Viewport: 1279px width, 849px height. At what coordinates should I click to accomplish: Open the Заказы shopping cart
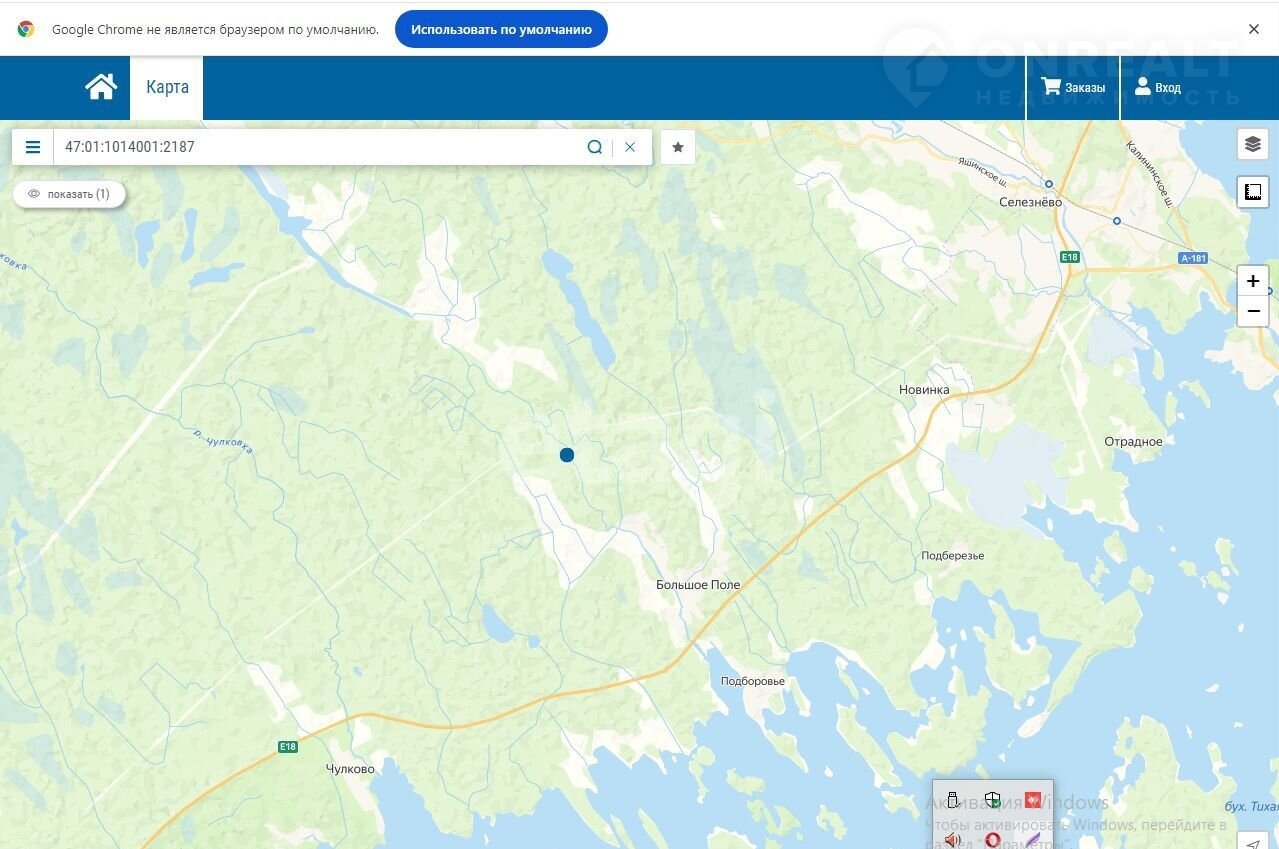point(1073,87)
